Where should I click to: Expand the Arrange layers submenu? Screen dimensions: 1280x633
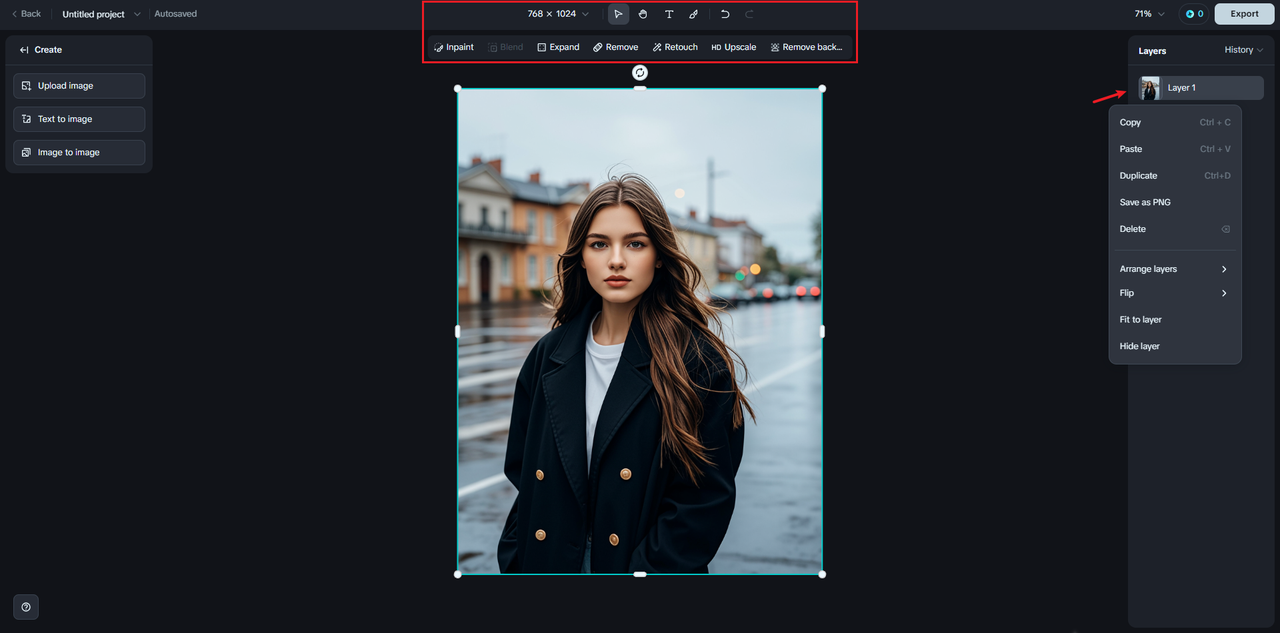coord(1175,269)
